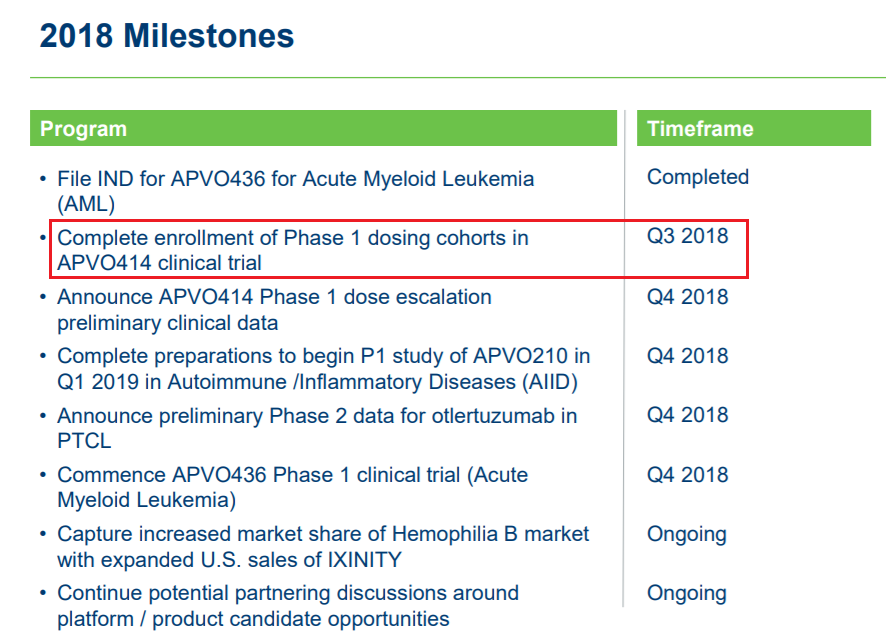
Task: Click Ongoing beside partnering discussions row
Action: [x=687, y=594]
